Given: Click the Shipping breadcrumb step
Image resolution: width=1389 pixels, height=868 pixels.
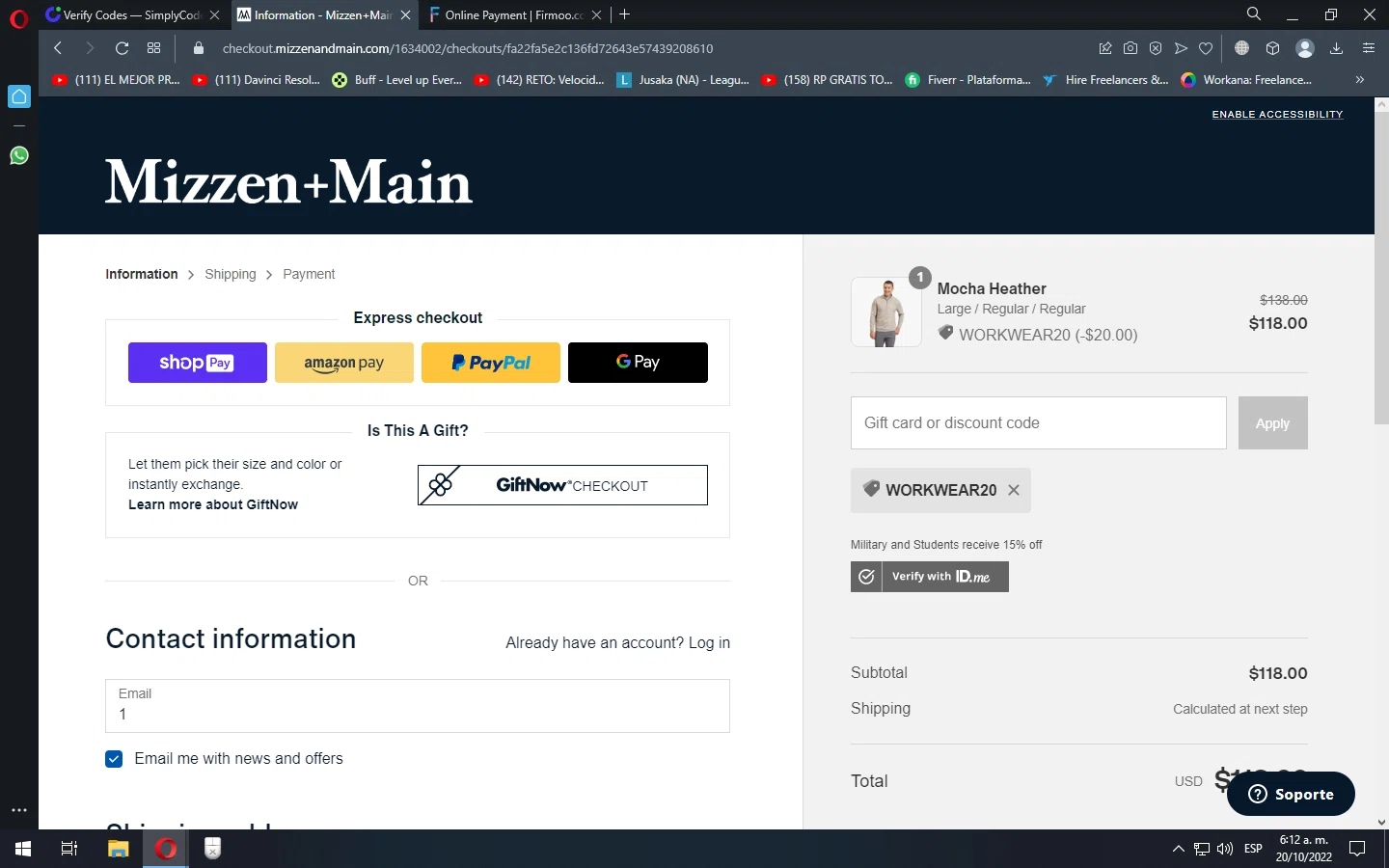Looking at the screenshot, I should click(x=231, y=274).
